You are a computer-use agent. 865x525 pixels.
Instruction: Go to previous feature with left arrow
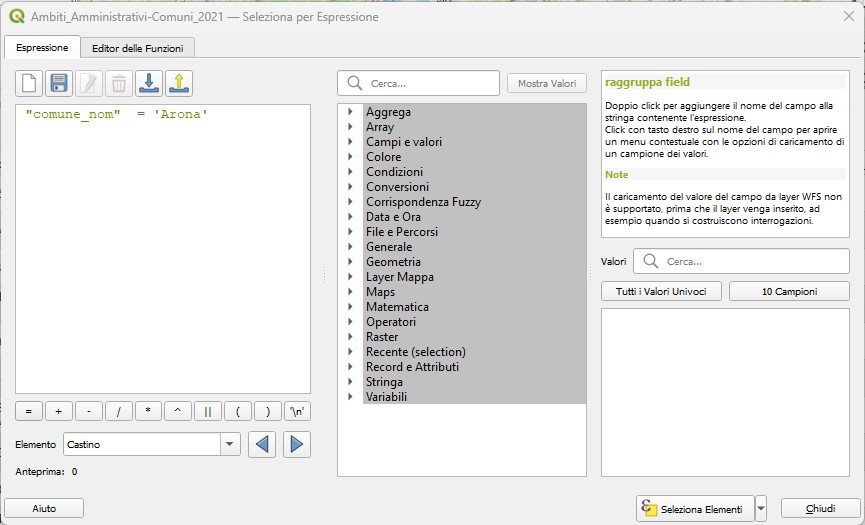(x=262, y=444)
